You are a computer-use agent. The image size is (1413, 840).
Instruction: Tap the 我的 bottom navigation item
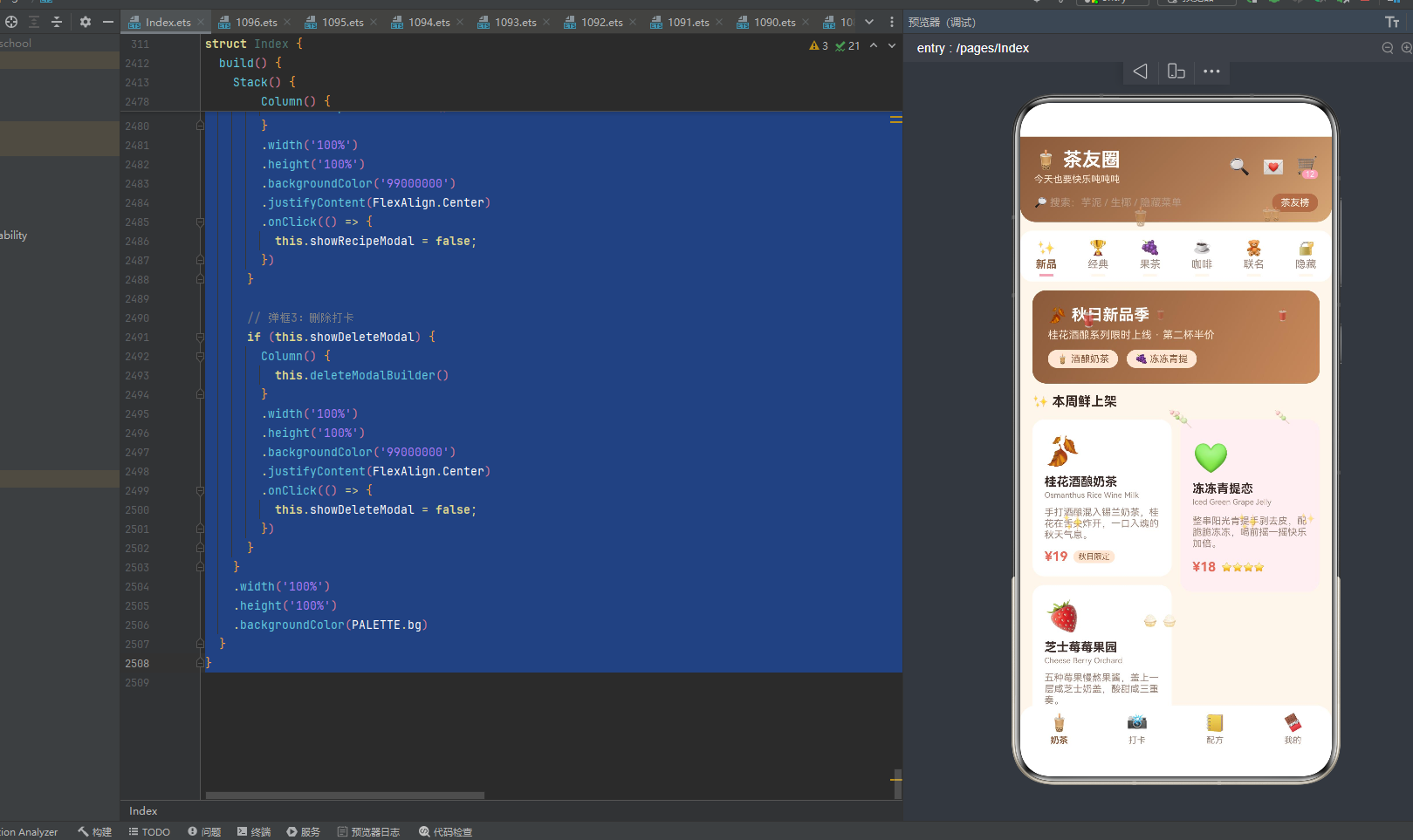[1293, 729]
